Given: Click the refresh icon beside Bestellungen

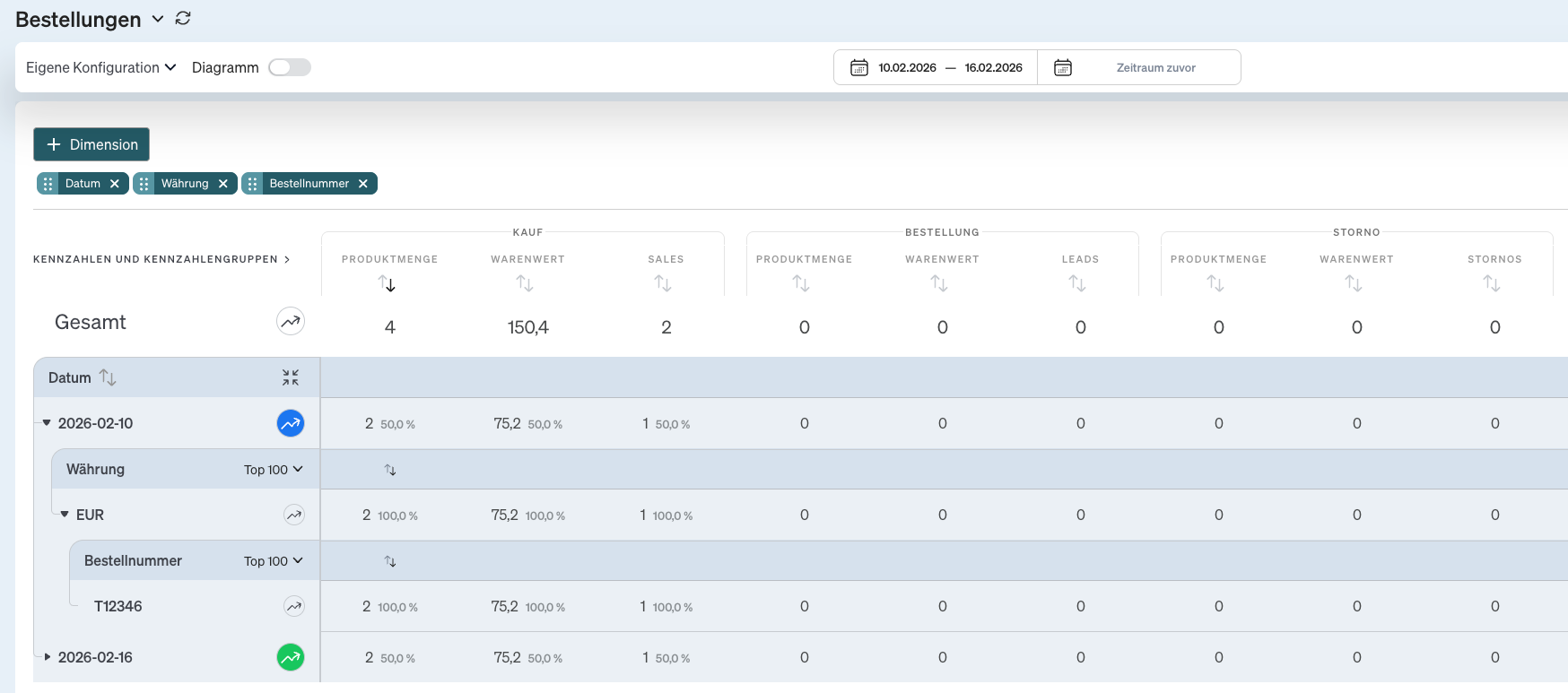Looking at the screenshot, I should pyautogui.click(x=183, y=19).
